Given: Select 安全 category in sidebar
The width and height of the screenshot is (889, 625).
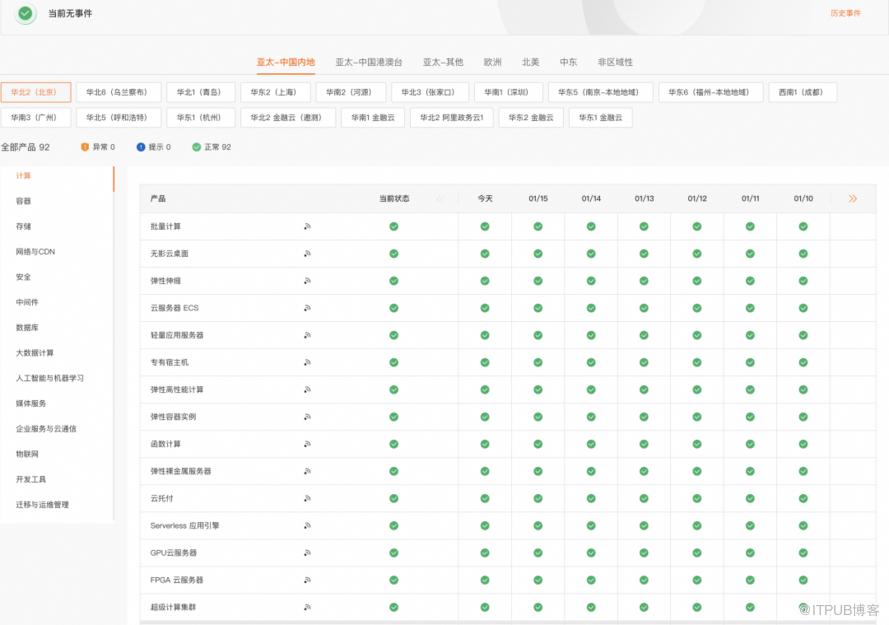Looking at the screenshot, I should point(23,277).
